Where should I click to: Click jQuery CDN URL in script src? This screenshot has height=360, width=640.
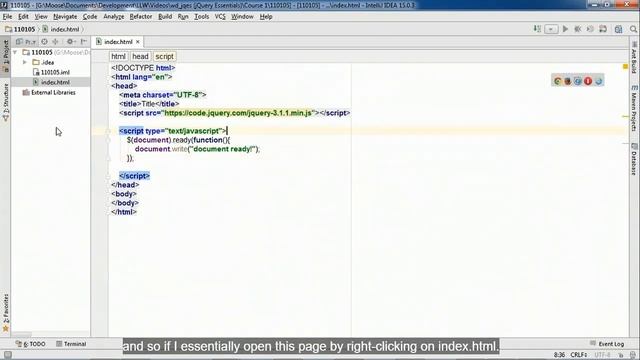pos(238,113)
